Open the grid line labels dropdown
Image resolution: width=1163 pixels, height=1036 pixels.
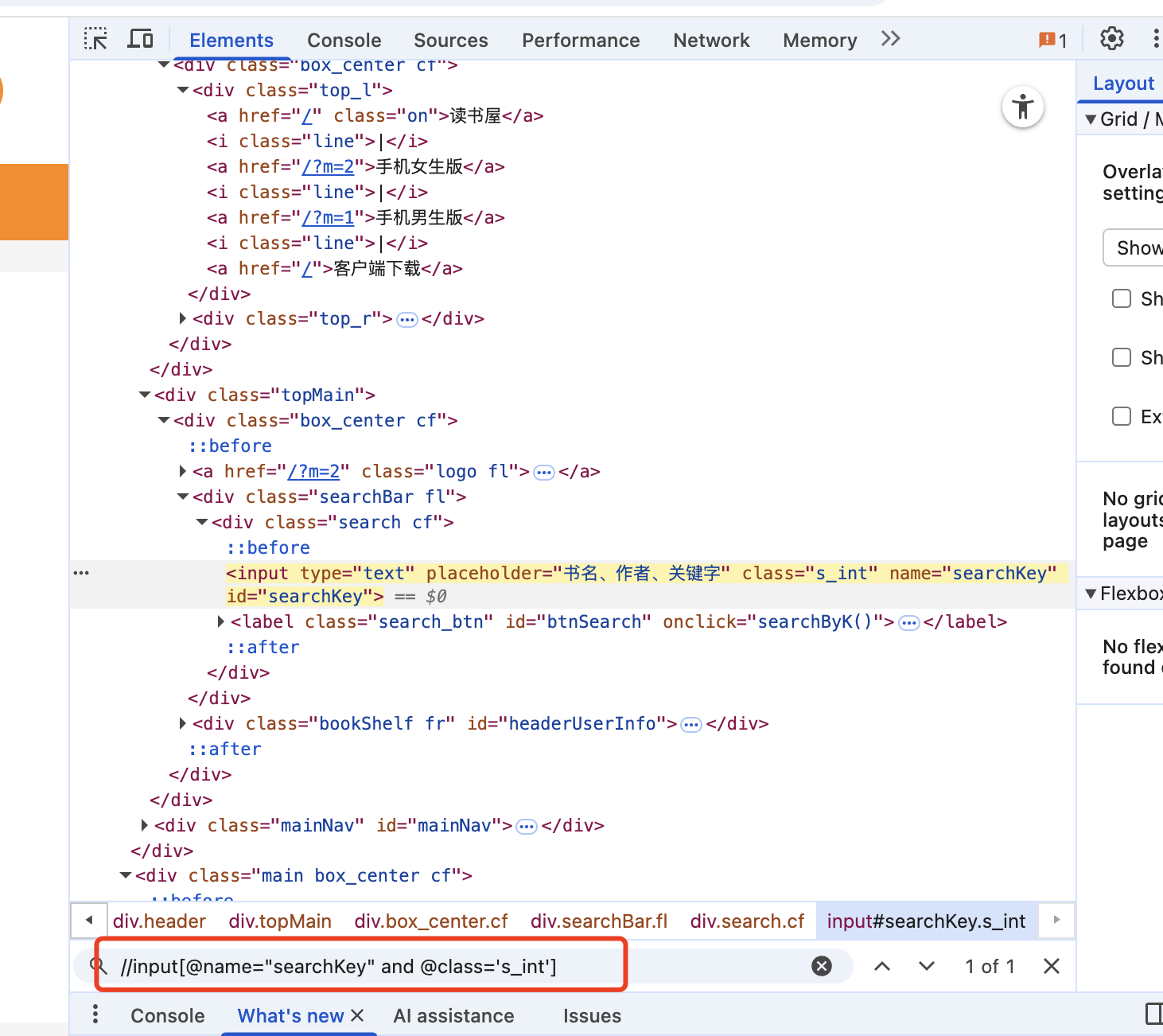point(1134,247)
